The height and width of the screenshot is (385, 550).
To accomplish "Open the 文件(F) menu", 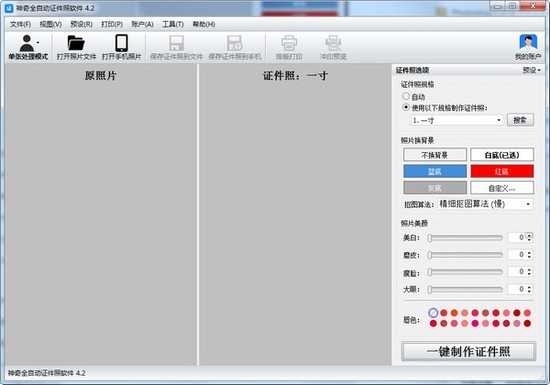I will (x=20, y=24).
